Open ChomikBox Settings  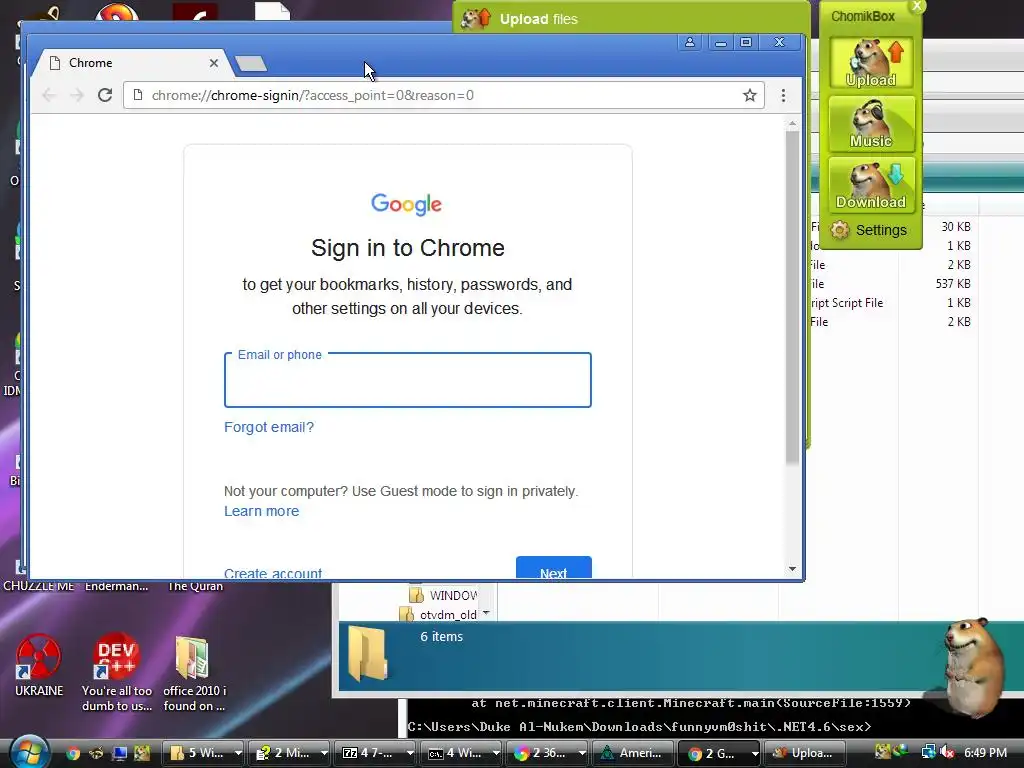(880, 230)
